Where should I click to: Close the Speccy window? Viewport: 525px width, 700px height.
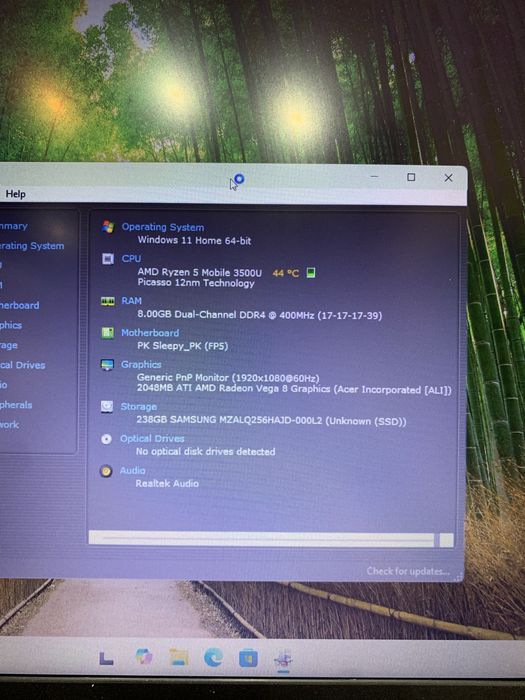tap(448, 178)
